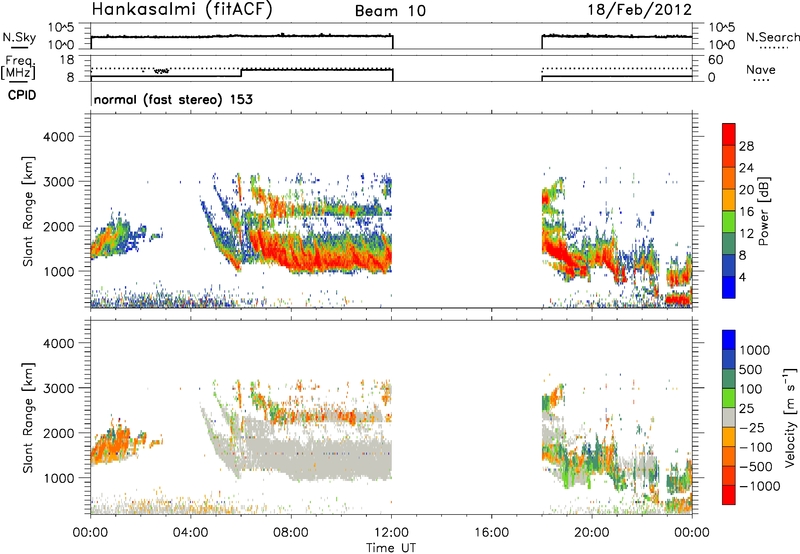Image resolution: width=800 pixels, height=554 pixels.
Task: Click the "Time UT" axis label
Action: pyautogui.click(x=391, y=548)
